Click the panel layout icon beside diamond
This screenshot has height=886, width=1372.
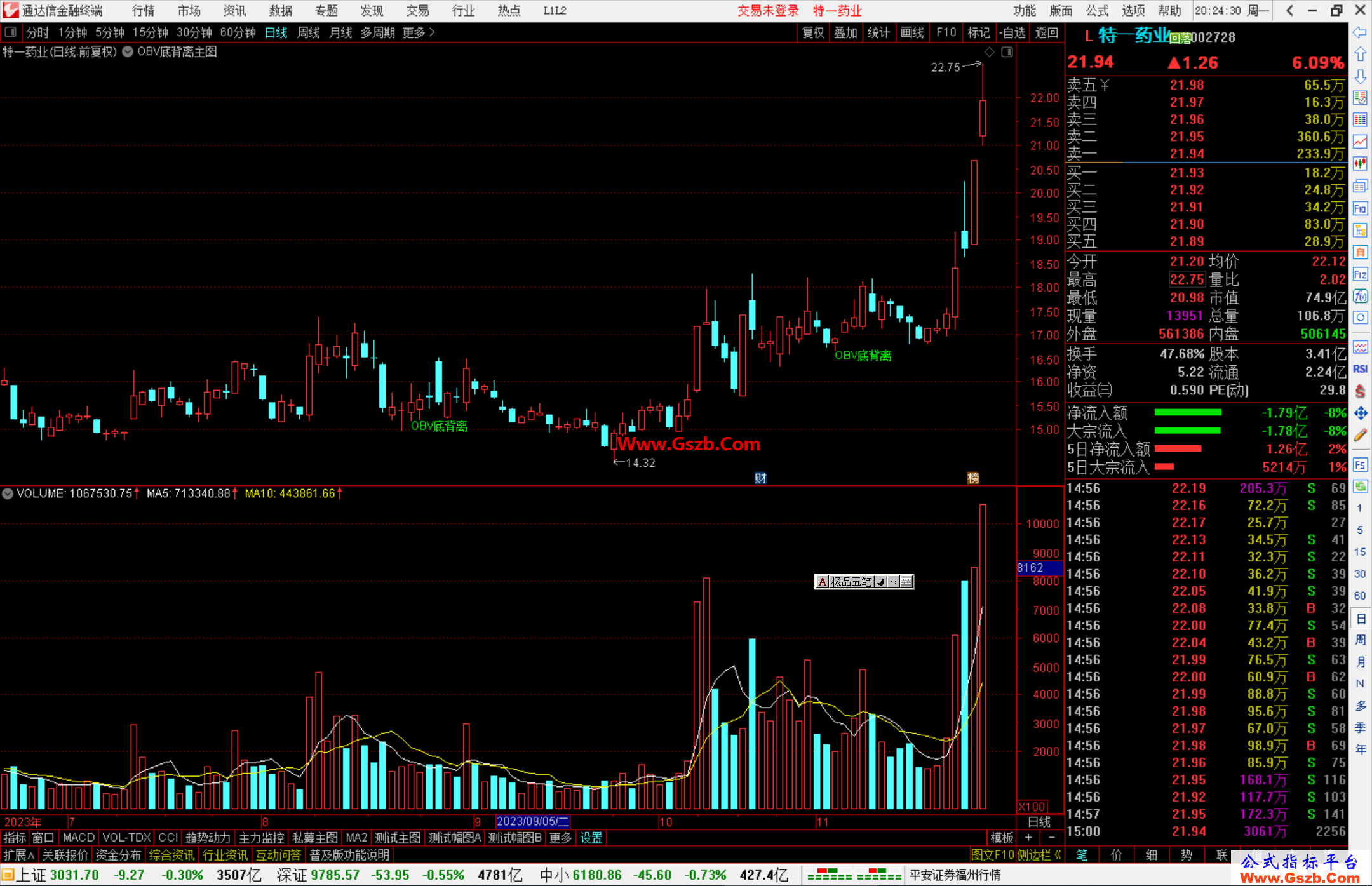[x=1007, y=51]
